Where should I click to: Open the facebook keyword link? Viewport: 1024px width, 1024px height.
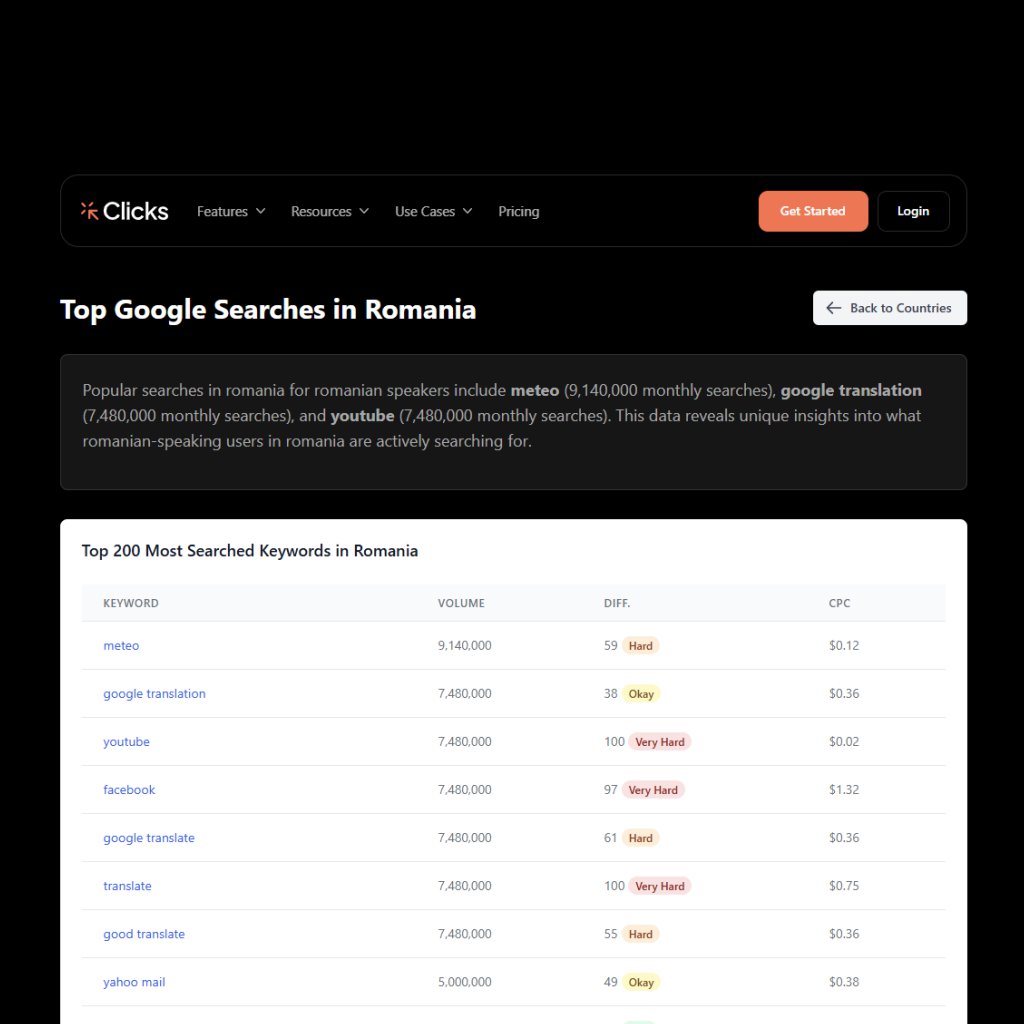(x=129, y=789)
